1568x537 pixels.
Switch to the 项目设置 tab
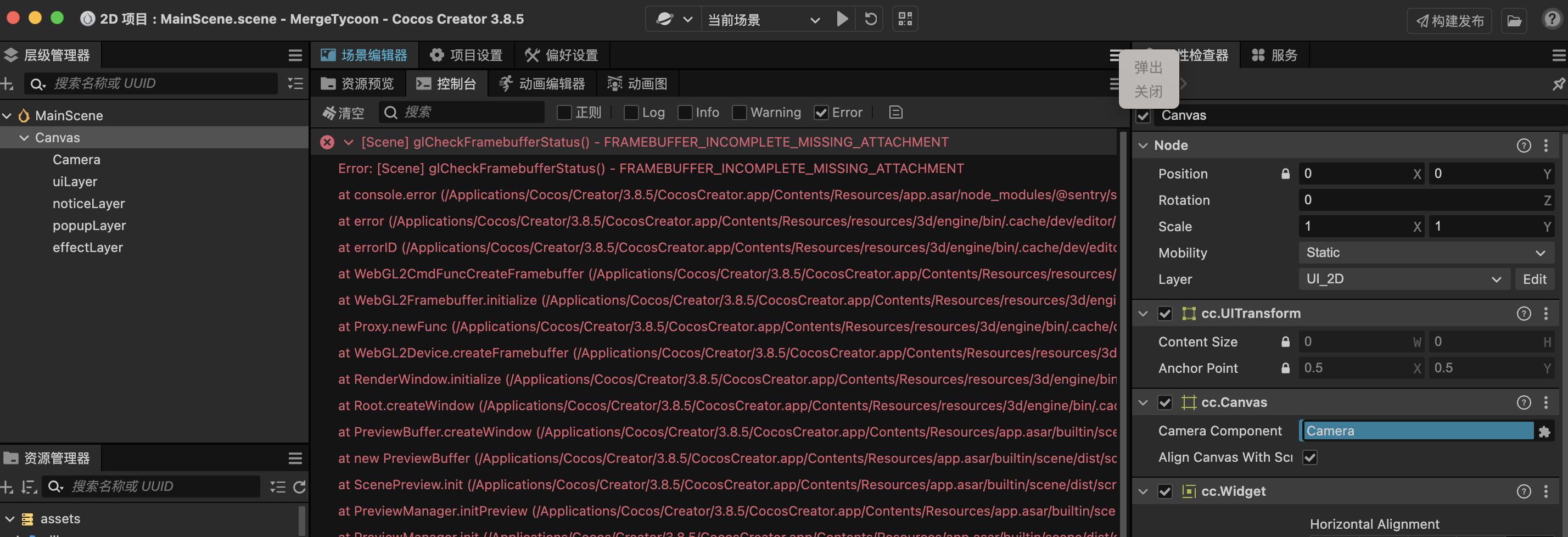point(466,55)
